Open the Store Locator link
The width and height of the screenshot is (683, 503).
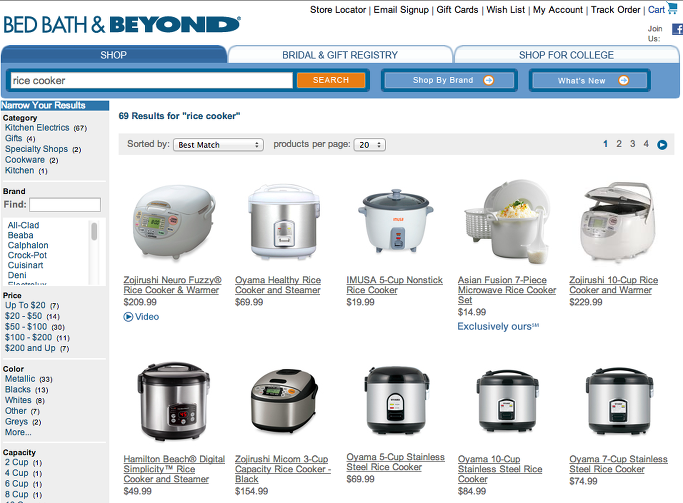[x=338, y=10]
